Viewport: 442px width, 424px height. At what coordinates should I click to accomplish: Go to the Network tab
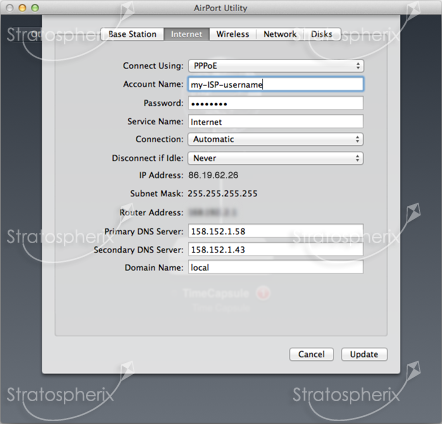(x=280, y=34)
